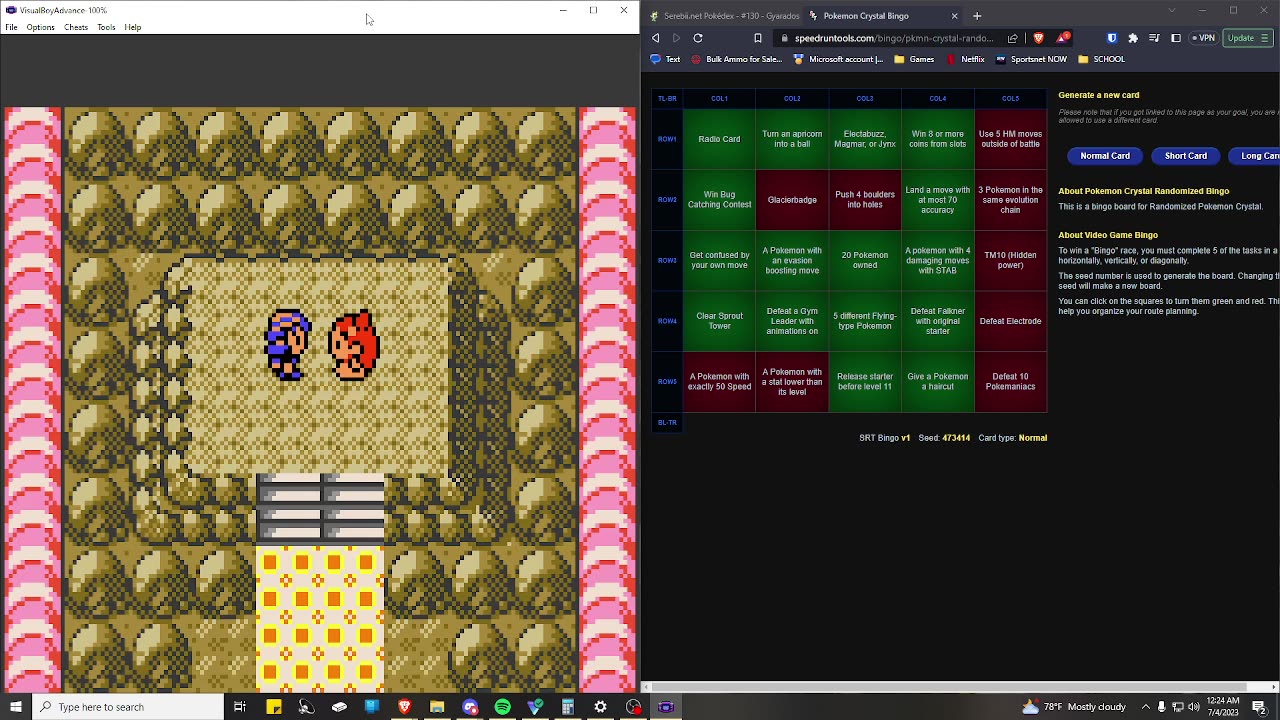Open Spotify from the taskbar
This screenshot has height=720, width=1280.
click(502, 707)
